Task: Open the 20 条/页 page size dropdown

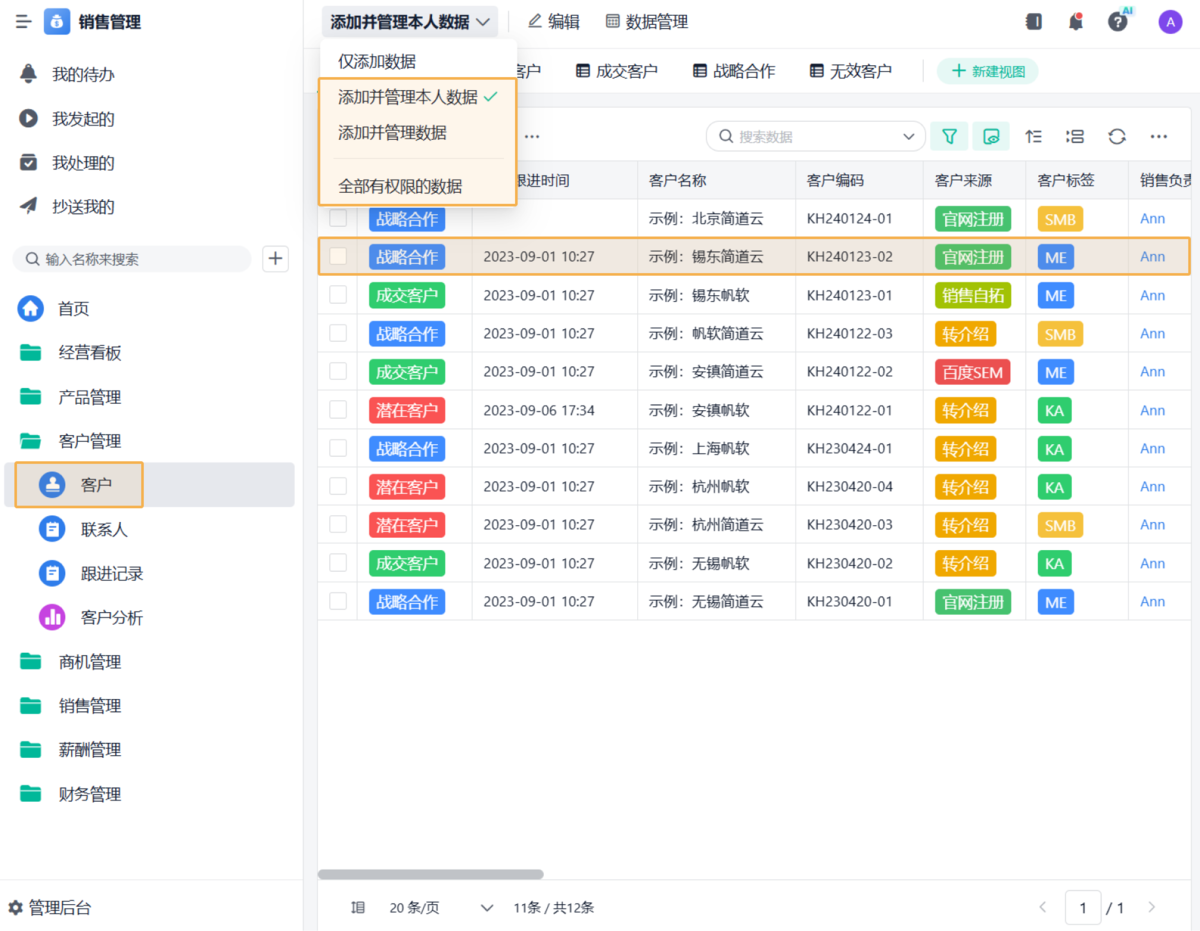Action: tap(441, 908)
